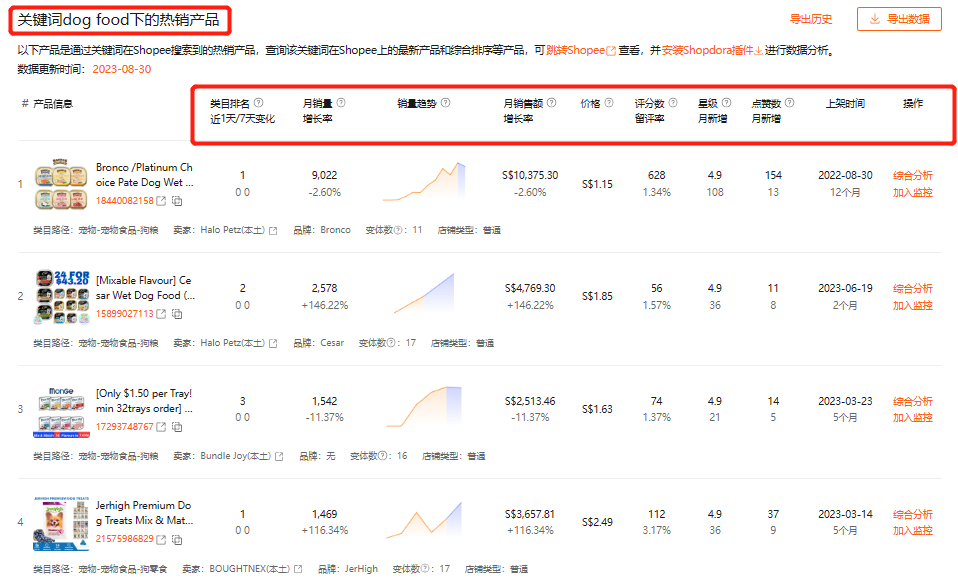Open seller link icon after Halo Petz in Cesar row

(x=273, y=344)
